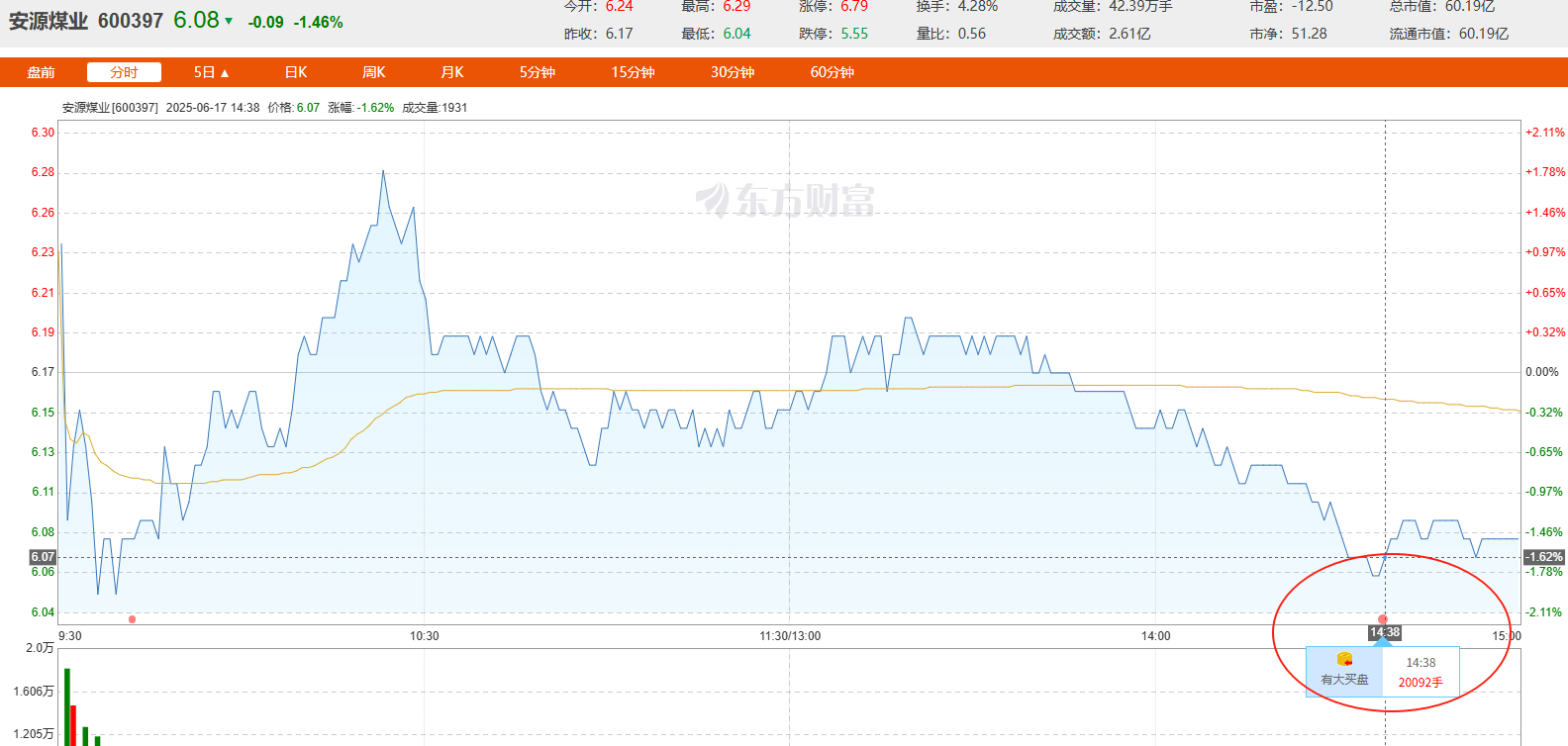
Task: Click the 10:30 time axis label
Action: point(425,636)
